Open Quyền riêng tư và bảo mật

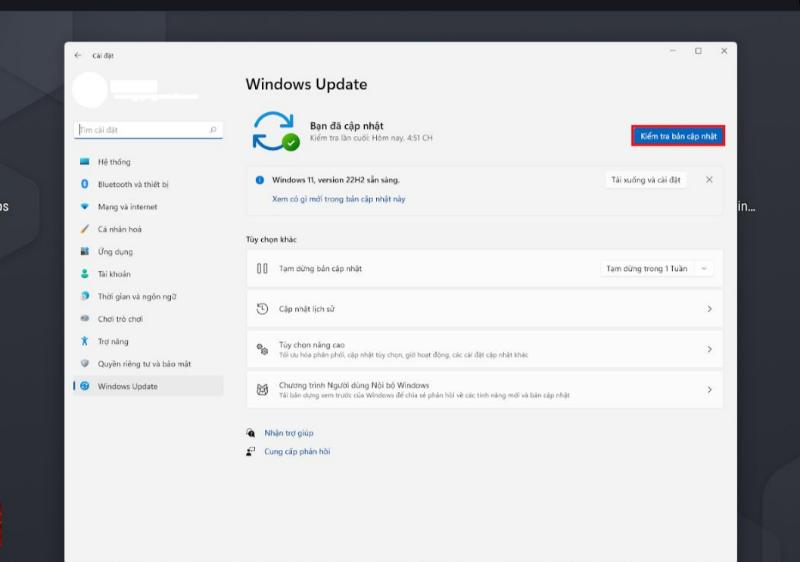click(148, 364)
